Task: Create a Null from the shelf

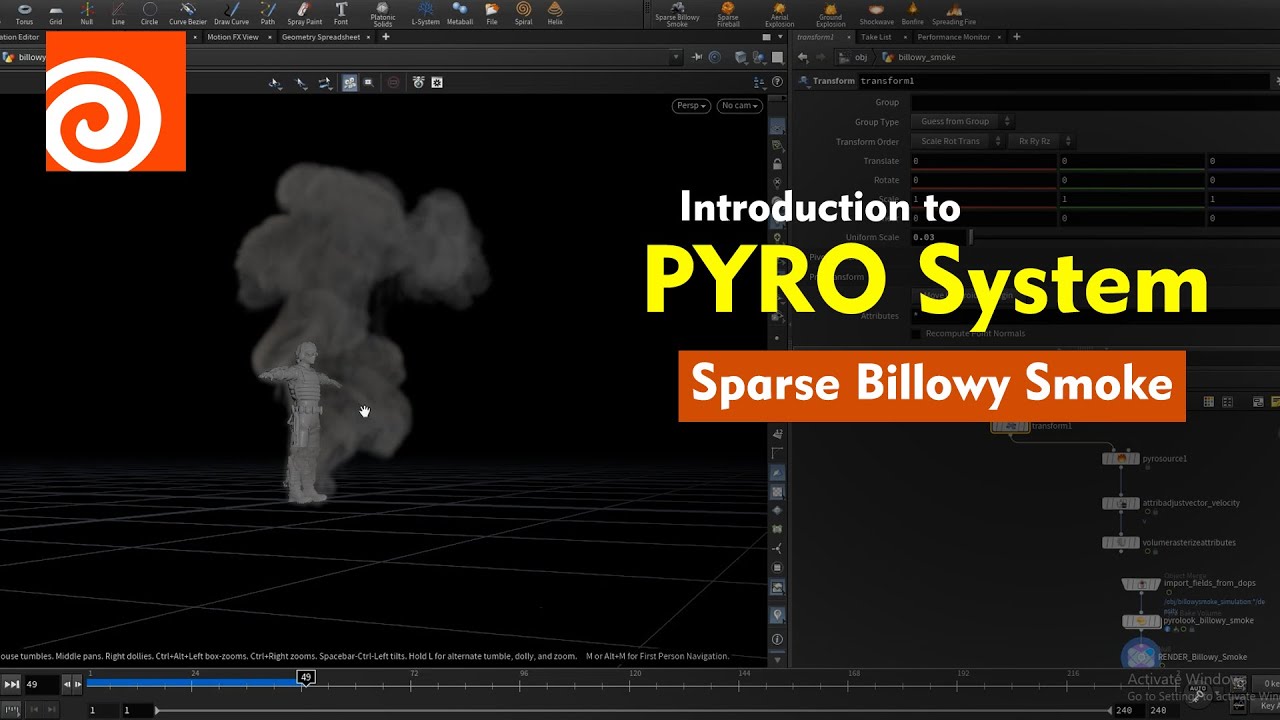Action: (x=86, y=13)
